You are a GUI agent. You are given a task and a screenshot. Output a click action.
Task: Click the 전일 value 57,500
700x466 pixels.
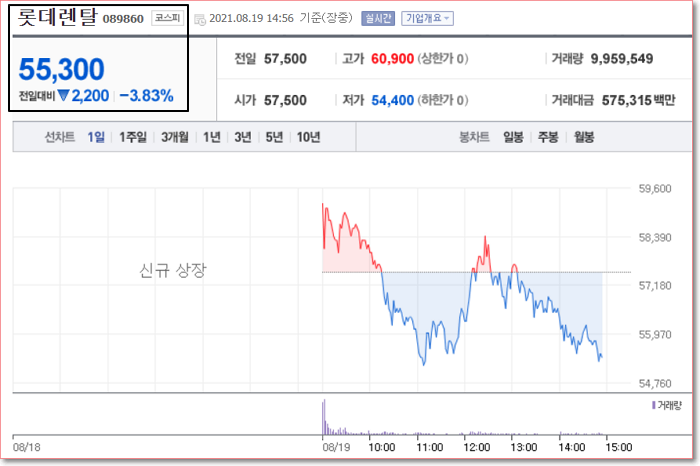[285, 59]
